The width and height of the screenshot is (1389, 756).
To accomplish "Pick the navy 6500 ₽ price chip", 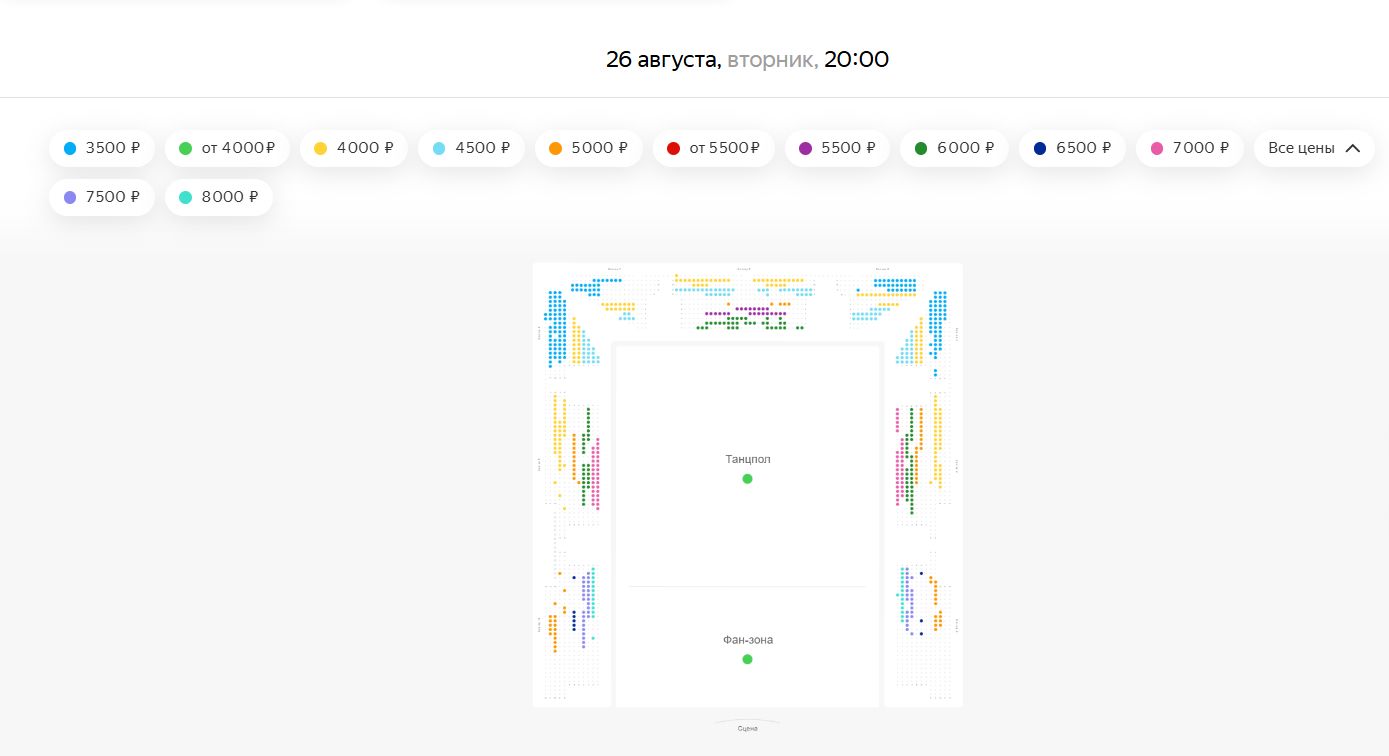I will pyautogui.click(x=1072, y=148).
